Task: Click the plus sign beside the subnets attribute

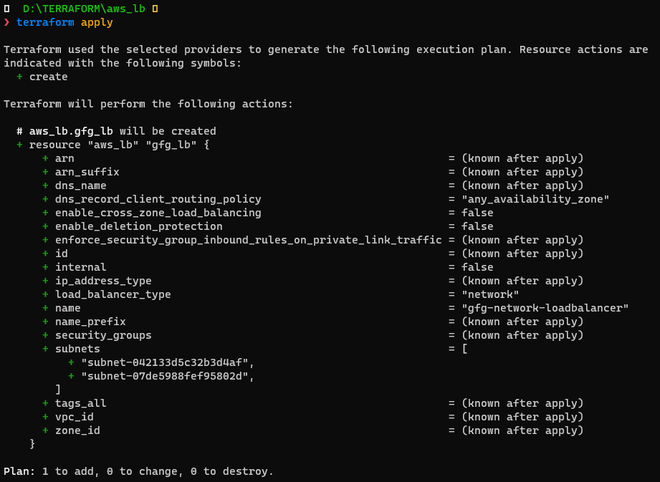Action: tap(45, 349)
